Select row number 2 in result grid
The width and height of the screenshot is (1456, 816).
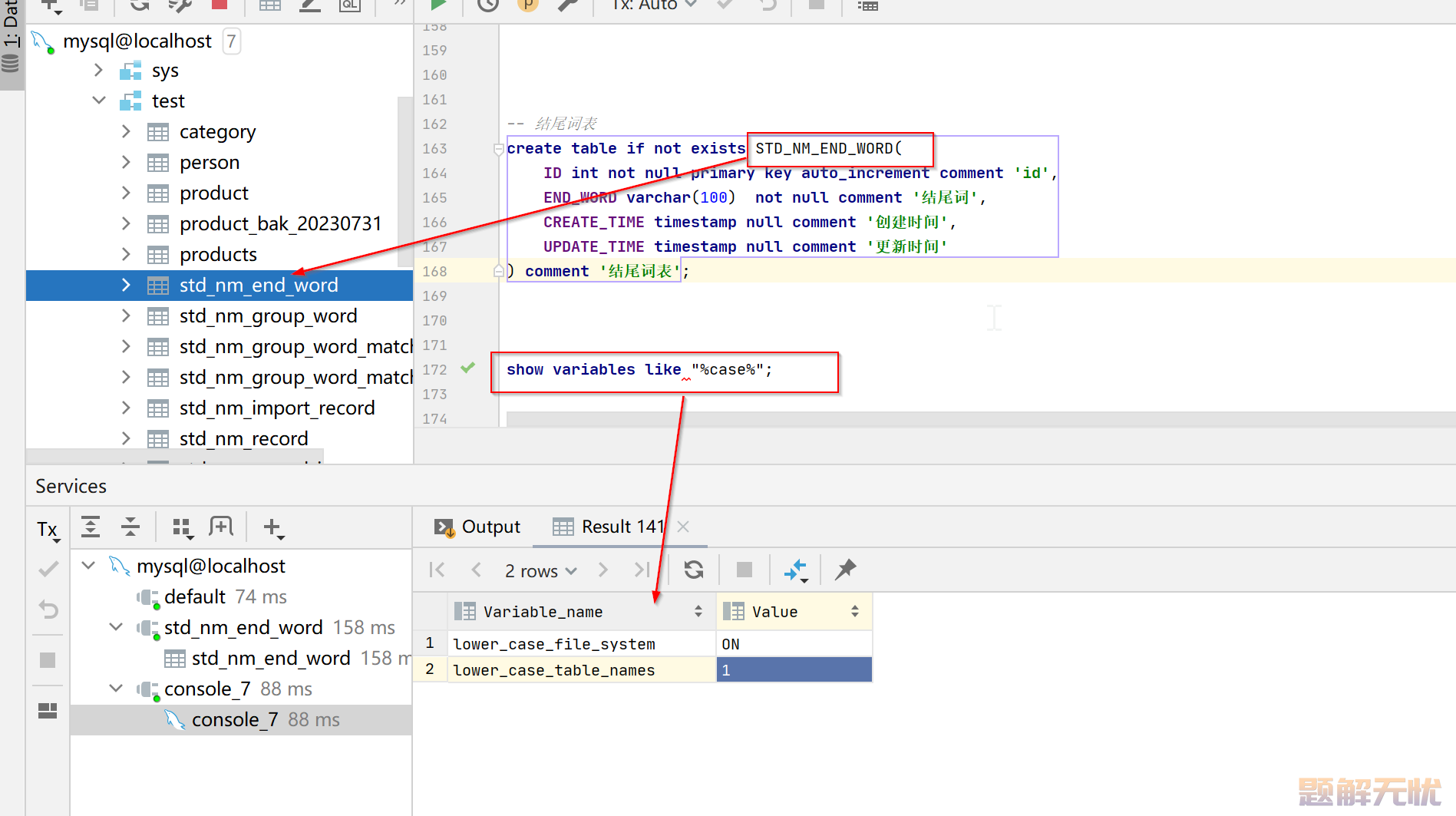pos(430,669)
